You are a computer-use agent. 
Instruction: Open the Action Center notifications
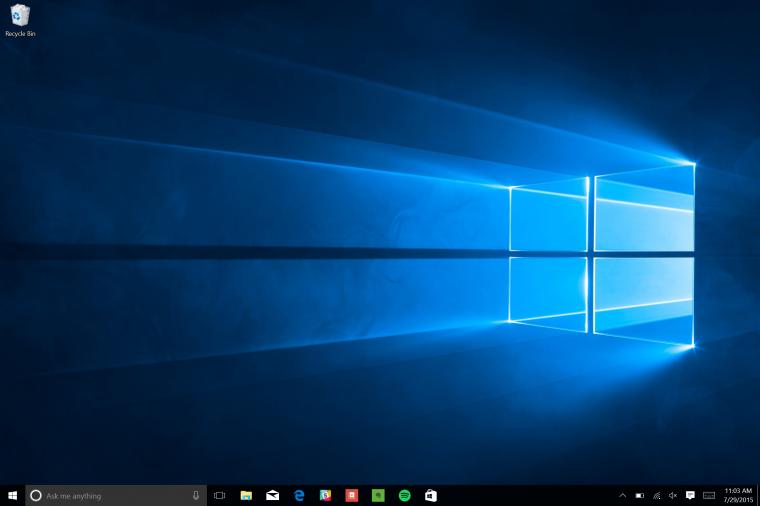pos(690,495)
